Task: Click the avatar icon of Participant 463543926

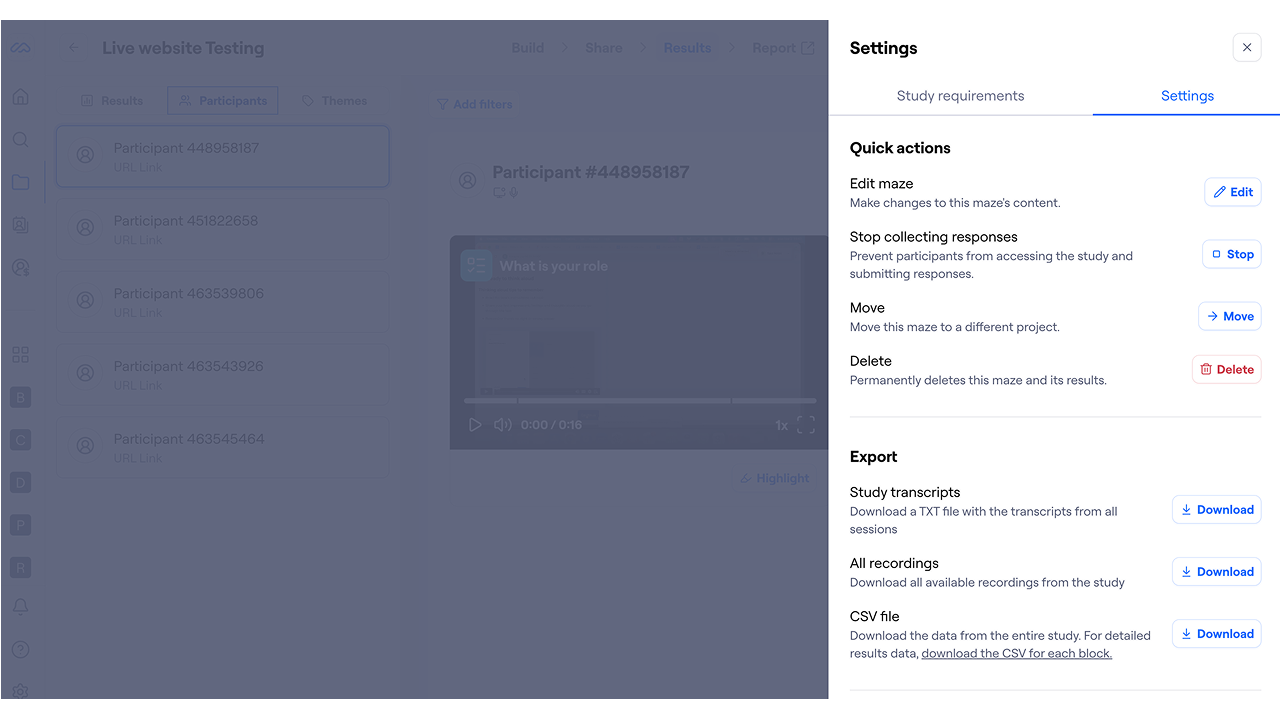Action: [x=86, y=373]
